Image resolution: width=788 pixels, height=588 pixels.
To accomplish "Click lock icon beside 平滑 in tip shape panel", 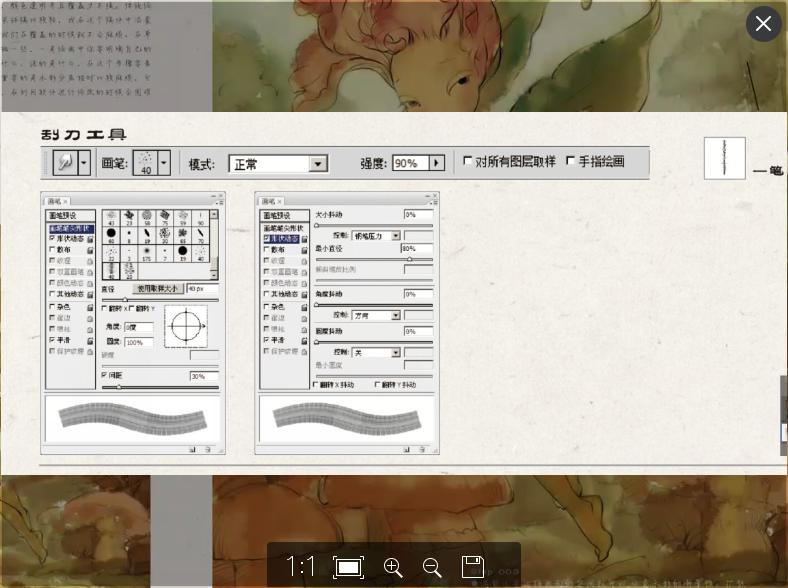I will [90, 341].
